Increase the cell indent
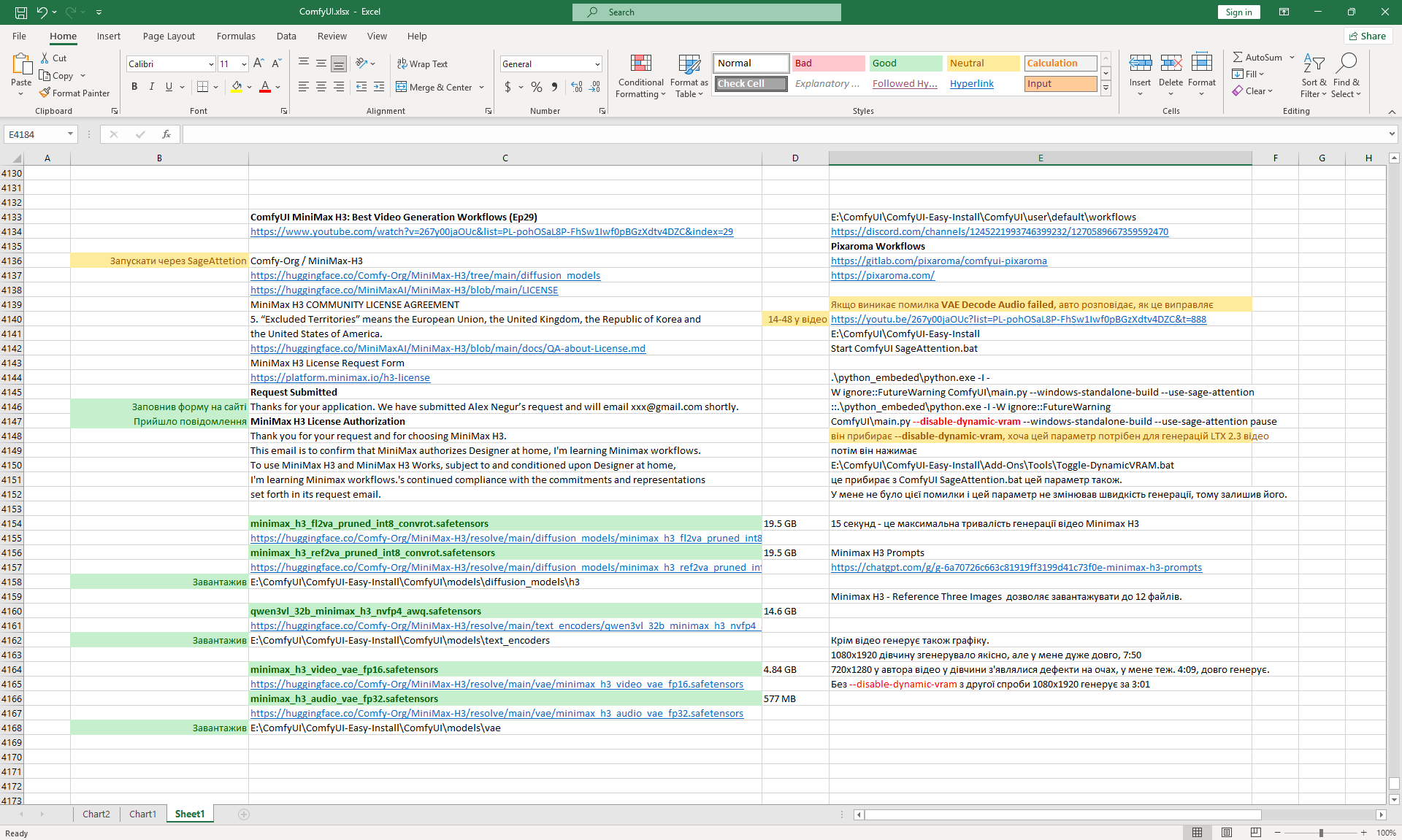 [x=379, y=87]
